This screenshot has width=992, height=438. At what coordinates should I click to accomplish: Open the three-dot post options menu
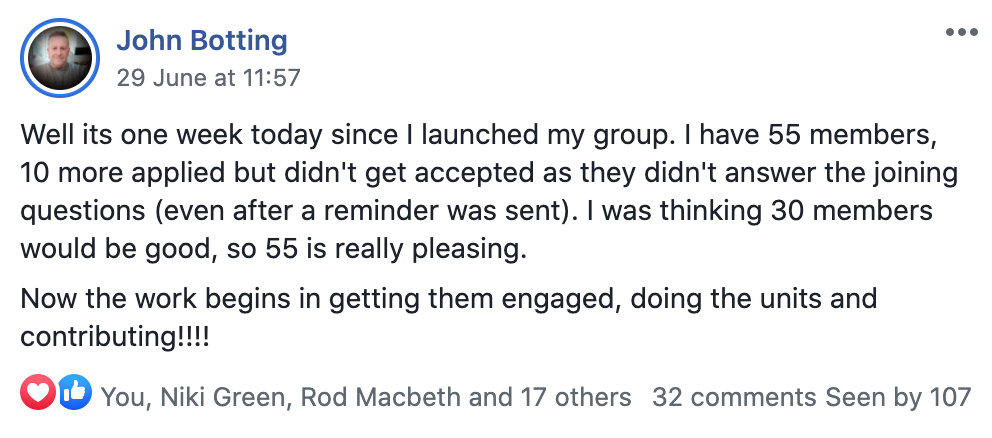coord(961,33)
